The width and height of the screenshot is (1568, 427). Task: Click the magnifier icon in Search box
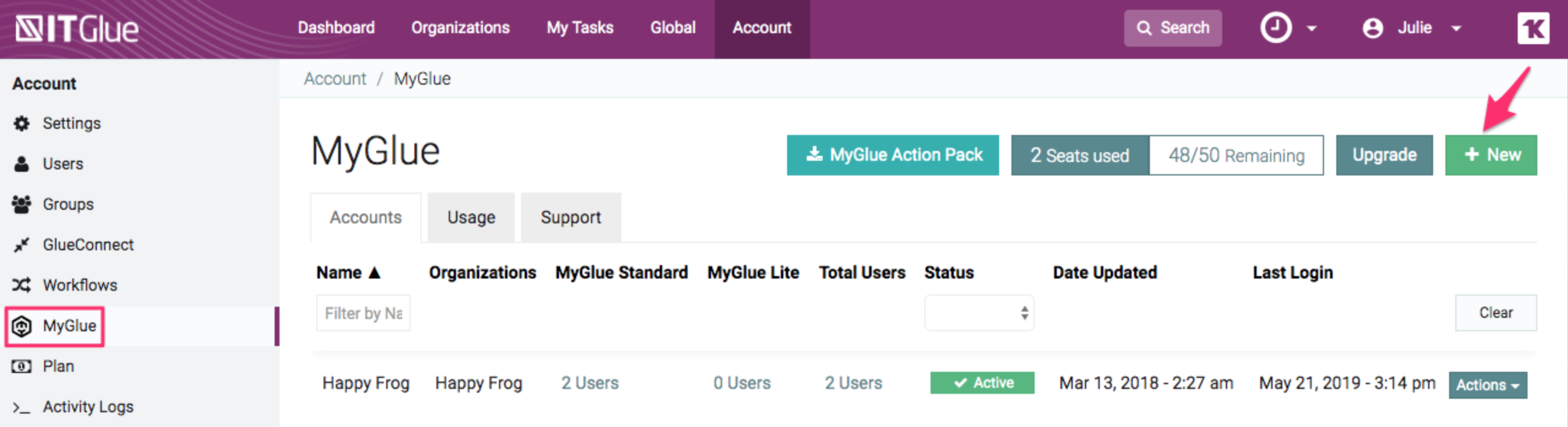[x=1144, y=28]
